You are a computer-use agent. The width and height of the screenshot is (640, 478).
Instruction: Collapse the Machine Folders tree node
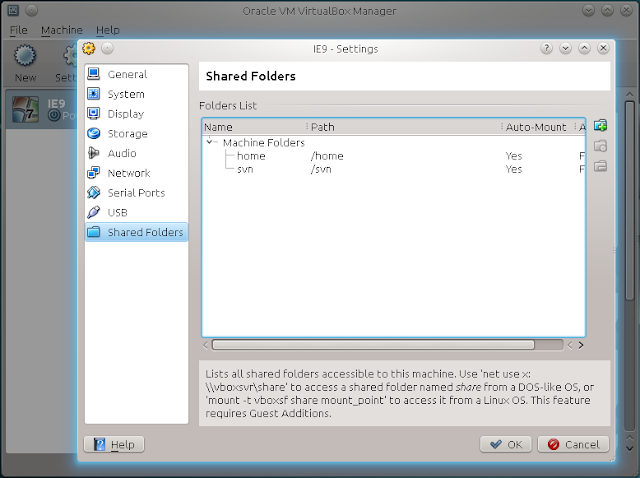(209, 142)
